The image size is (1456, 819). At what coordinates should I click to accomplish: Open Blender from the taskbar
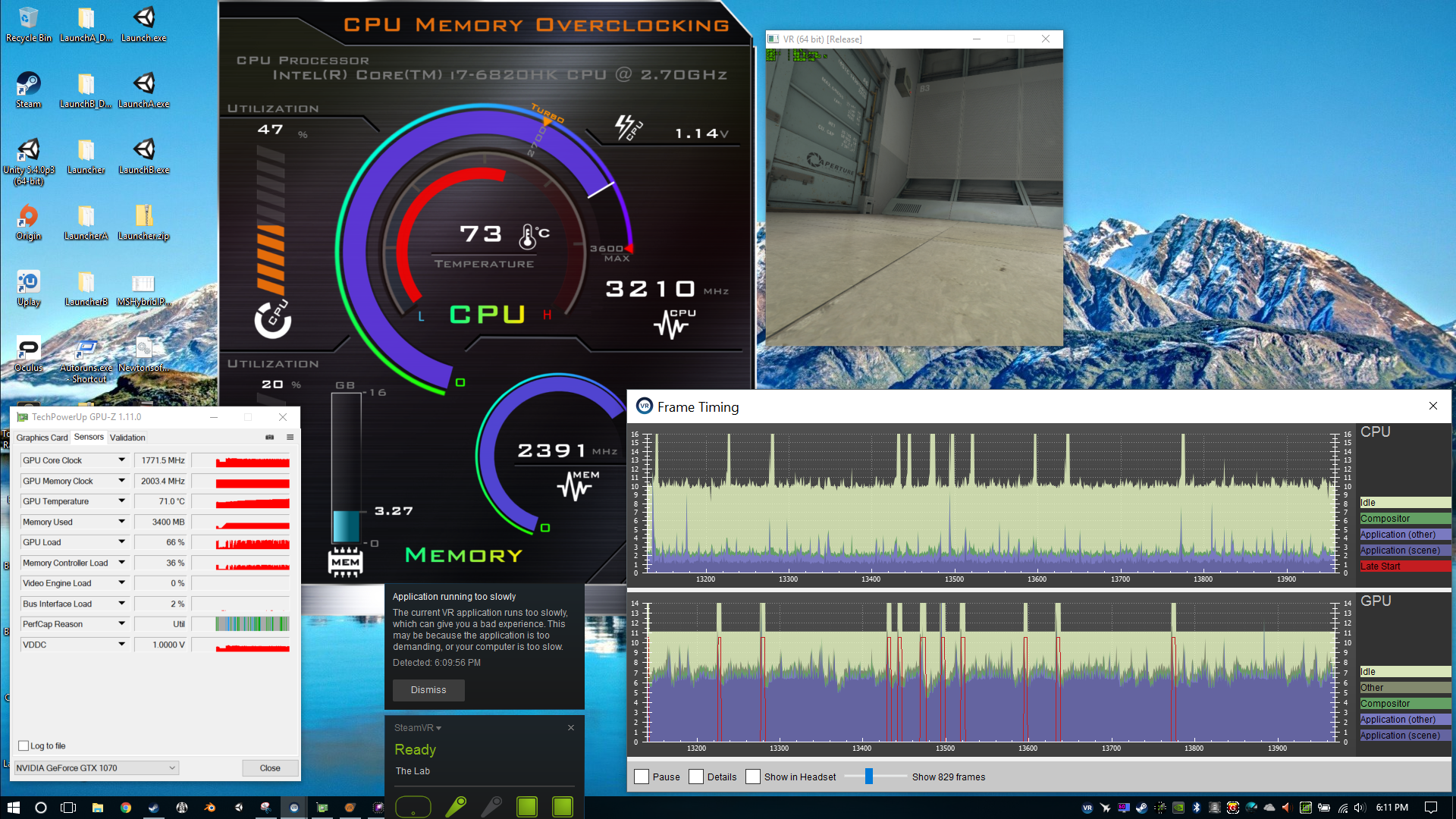(210, 808)
